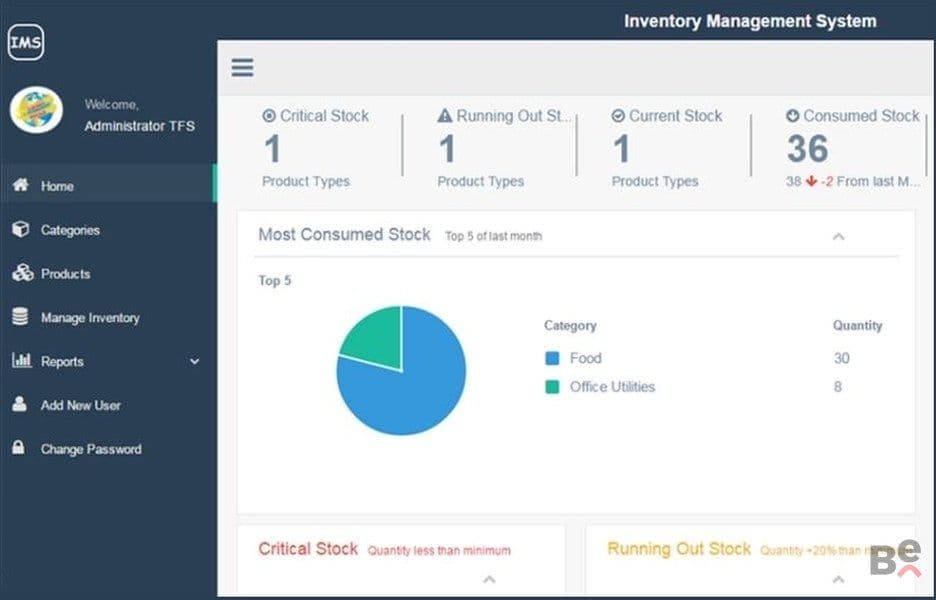Collapse the Critical Stock panel

(489, 579)
